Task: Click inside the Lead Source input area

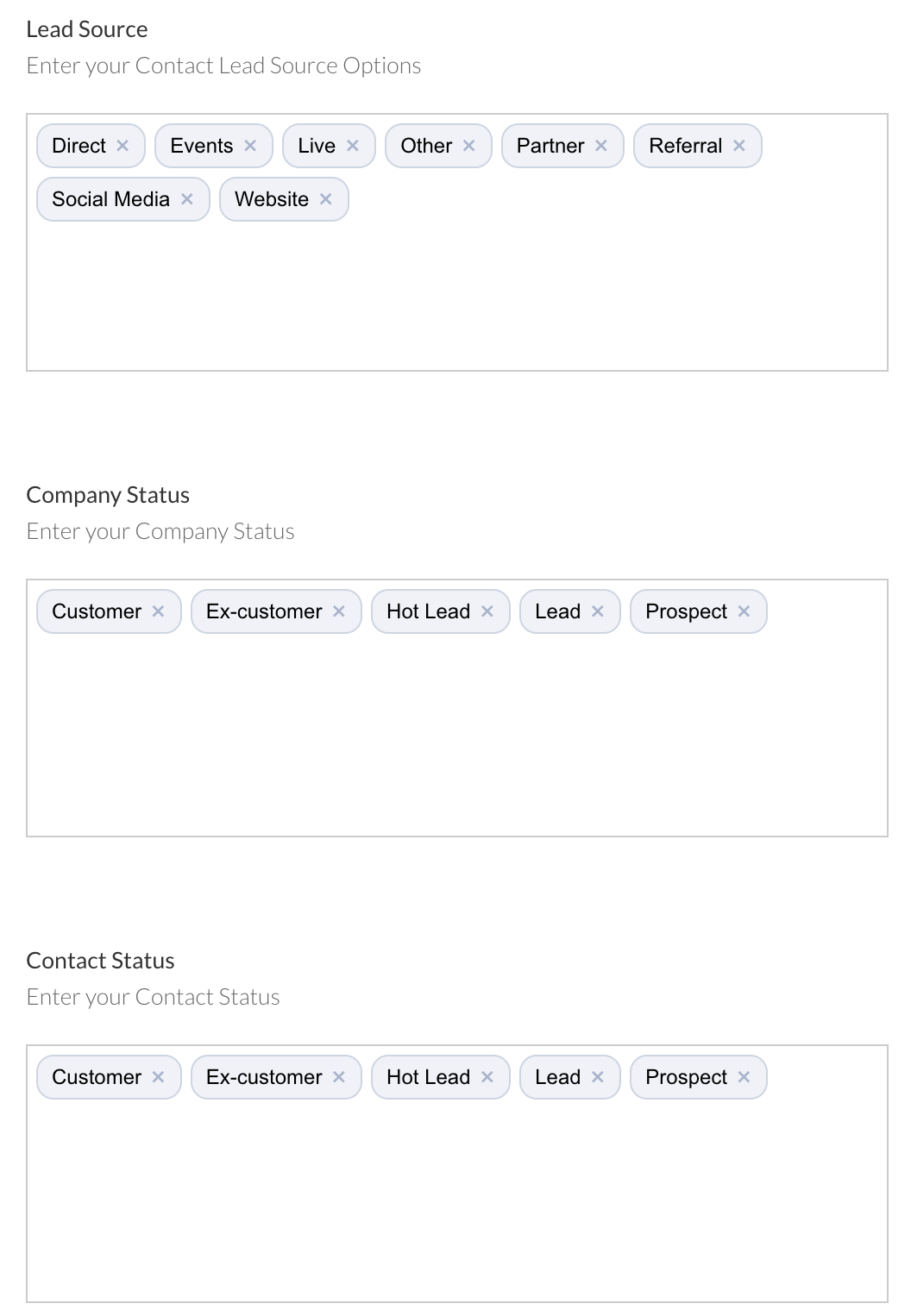Action: [x=457, y=293]
